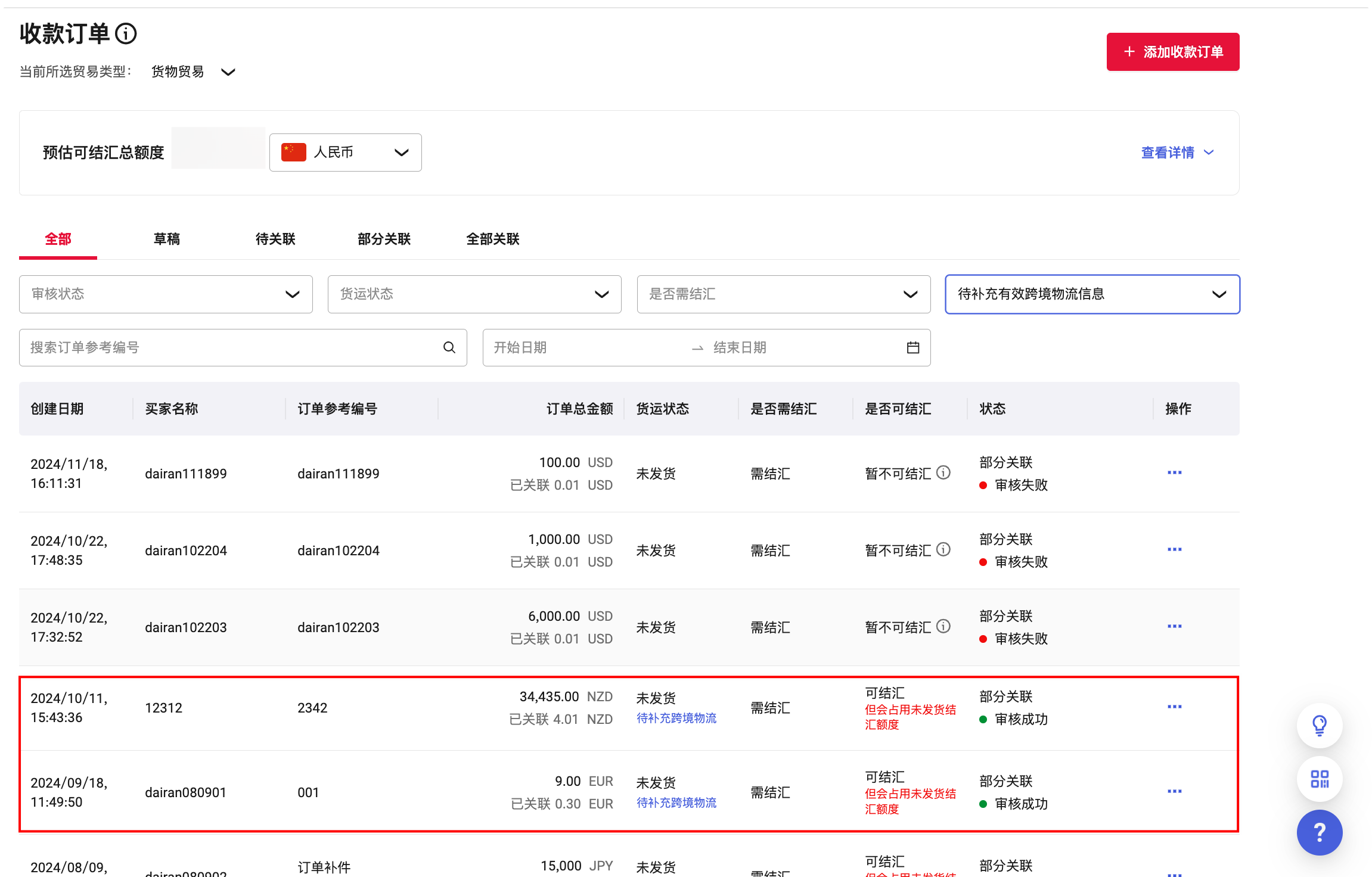Viewport: 1372px width, 877px height.
Task: Click the 添加收款订单 button
Action: tap(1172, 52)
